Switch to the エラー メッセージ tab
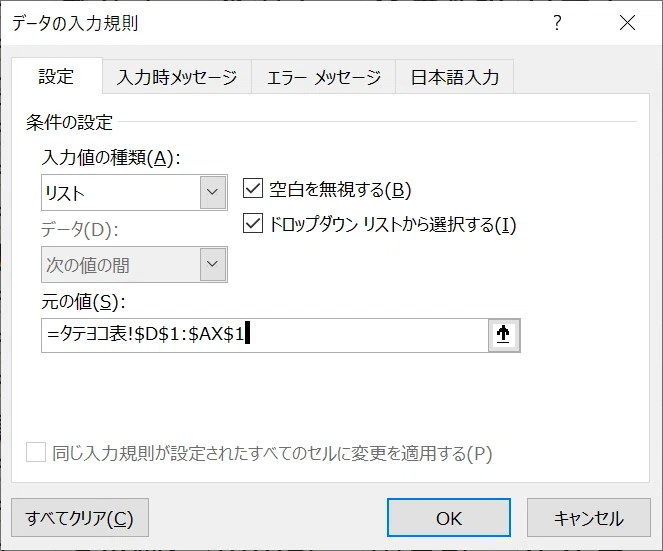Viewport: 663px width, 551px height. click(x=323, y=77)
